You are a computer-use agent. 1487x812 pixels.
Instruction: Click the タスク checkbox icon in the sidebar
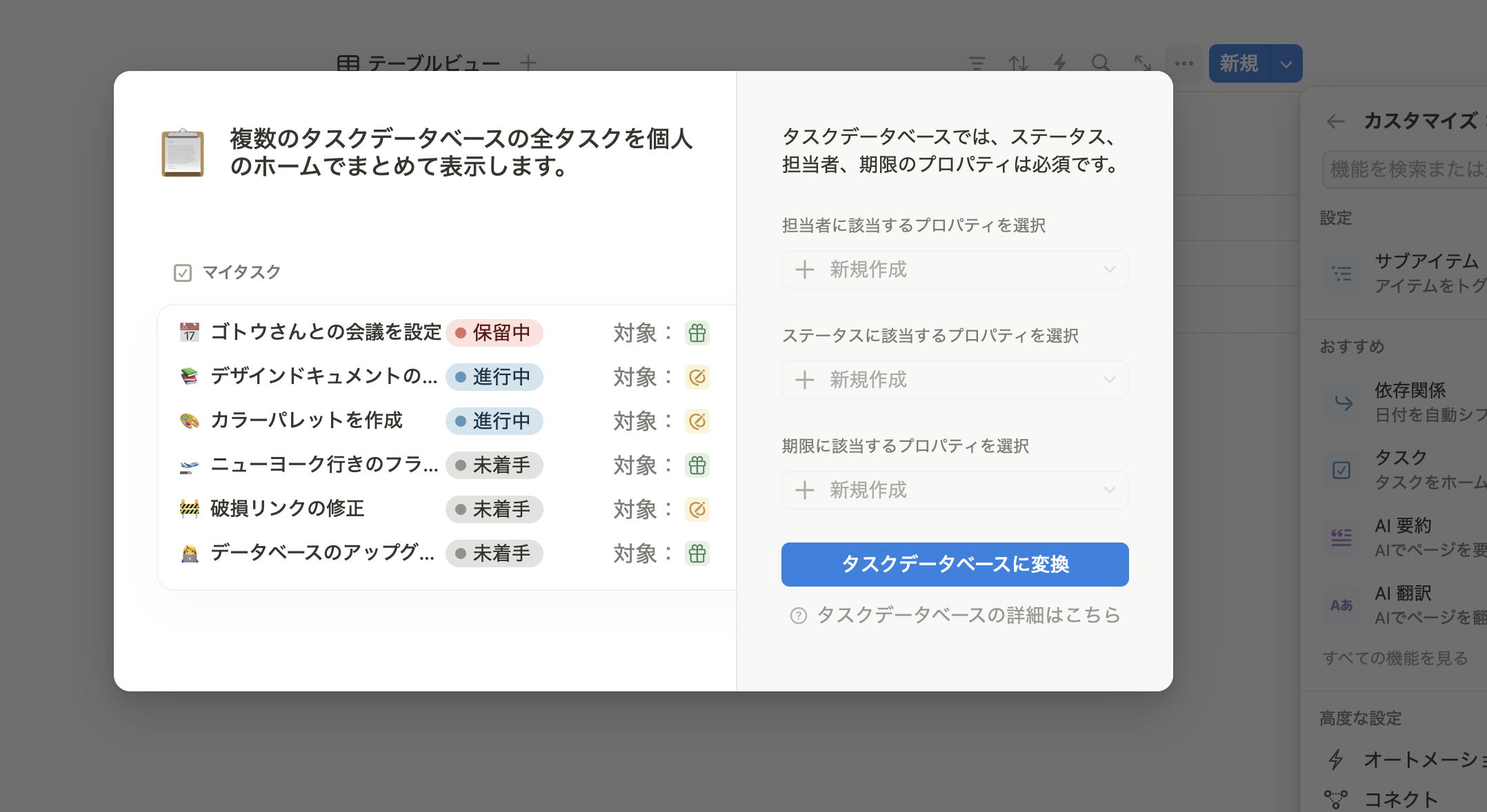pyautogui.click(x=1341, y=470)
